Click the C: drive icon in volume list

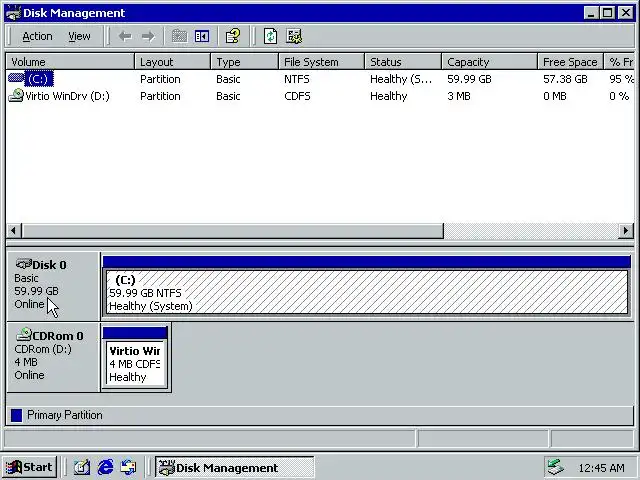[x=16, y=78]
